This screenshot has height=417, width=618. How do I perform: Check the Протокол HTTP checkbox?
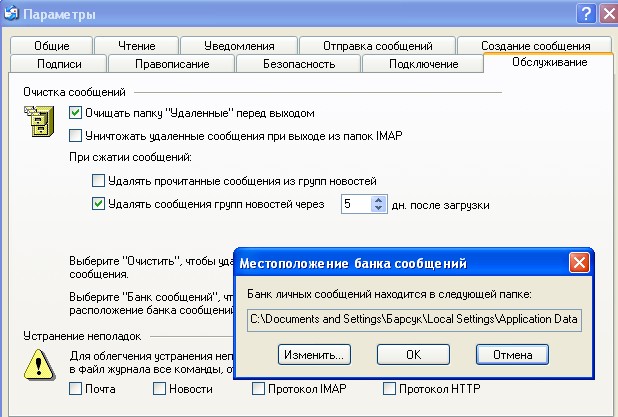389,389
